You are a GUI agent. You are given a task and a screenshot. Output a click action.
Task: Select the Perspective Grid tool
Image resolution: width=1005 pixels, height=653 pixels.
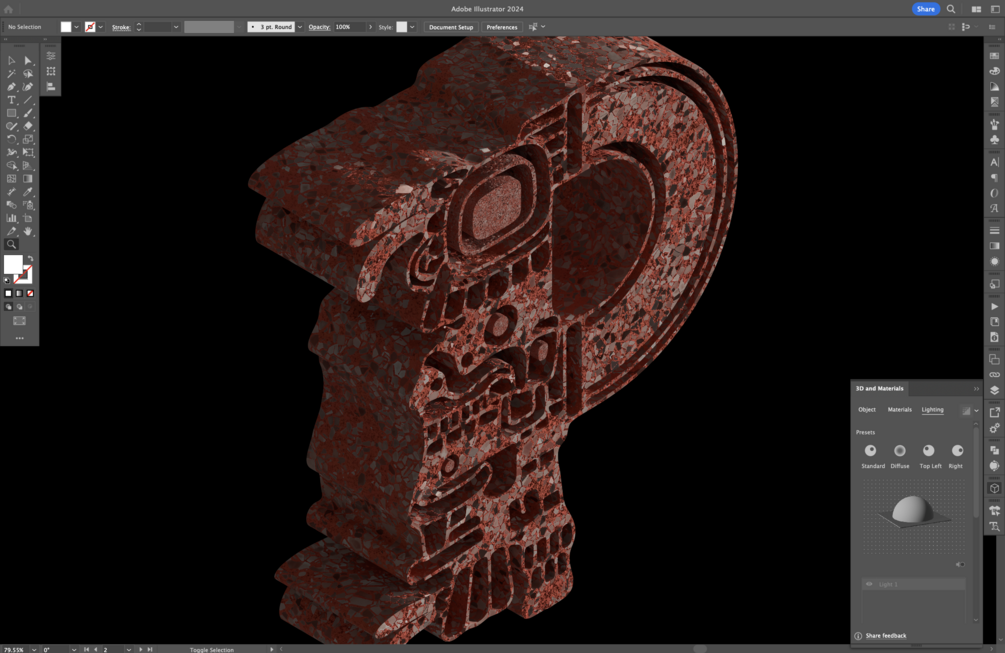pos(28,165)
